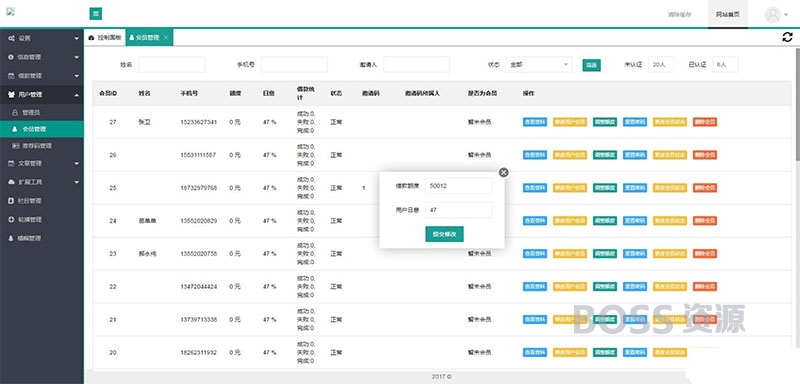
Task: Open the 推荐码管理 sidebar submenu item
Action: pyautogui.click(x=42, y=146)
